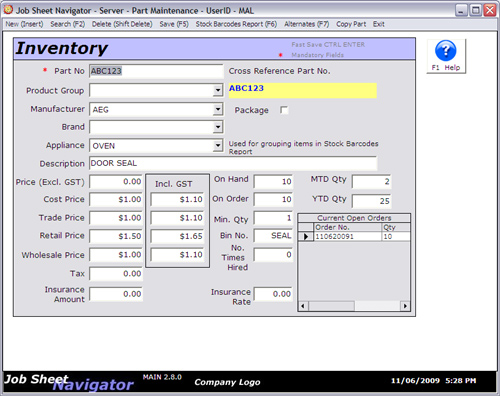
Task: Click the Retail Price $1.50 field
Action: click(x=116, y=236)
